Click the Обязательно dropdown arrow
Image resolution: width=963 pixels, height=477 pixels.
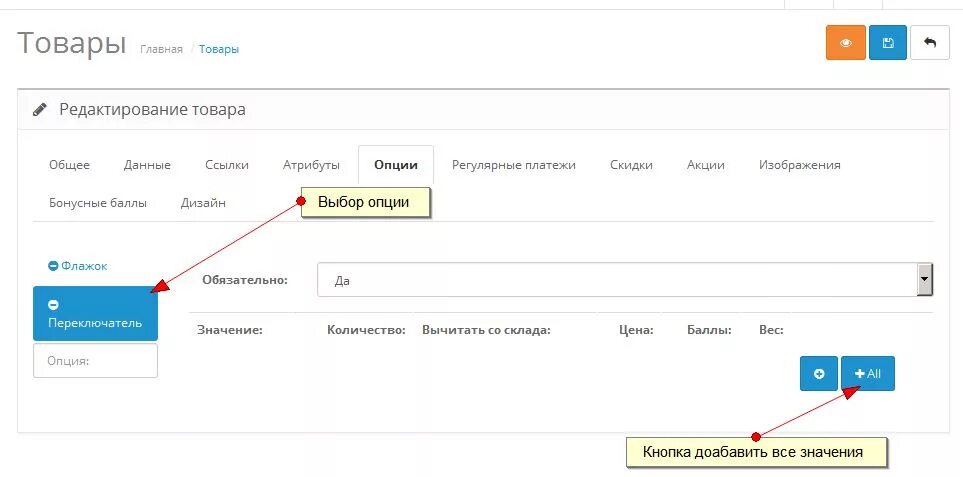pos(925,280)
